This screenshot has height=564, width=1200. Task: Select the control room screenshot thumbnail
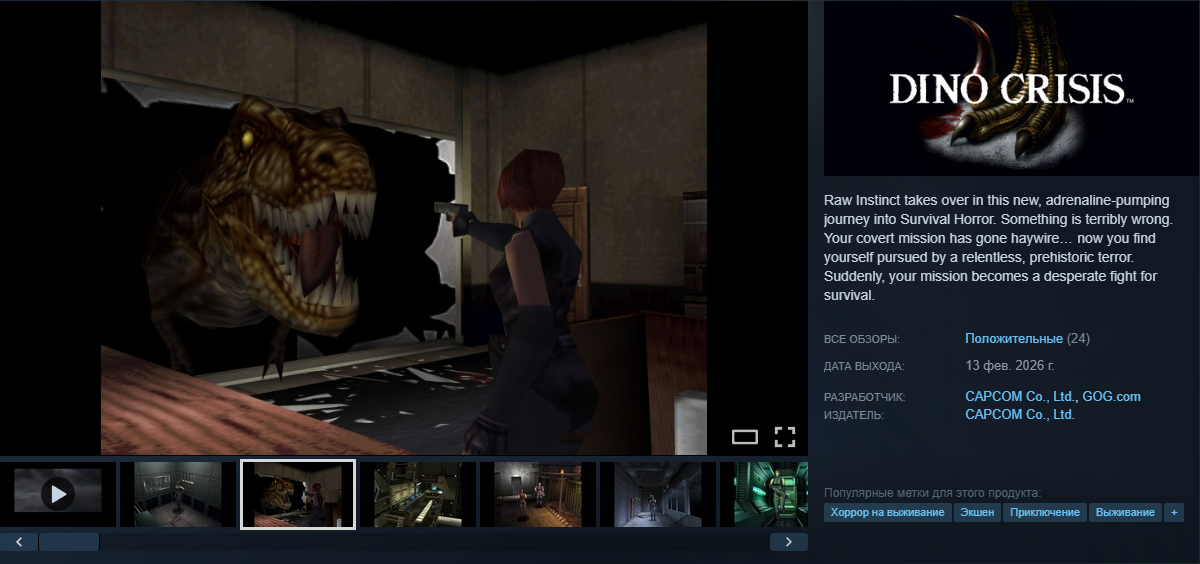click(418, 494)
